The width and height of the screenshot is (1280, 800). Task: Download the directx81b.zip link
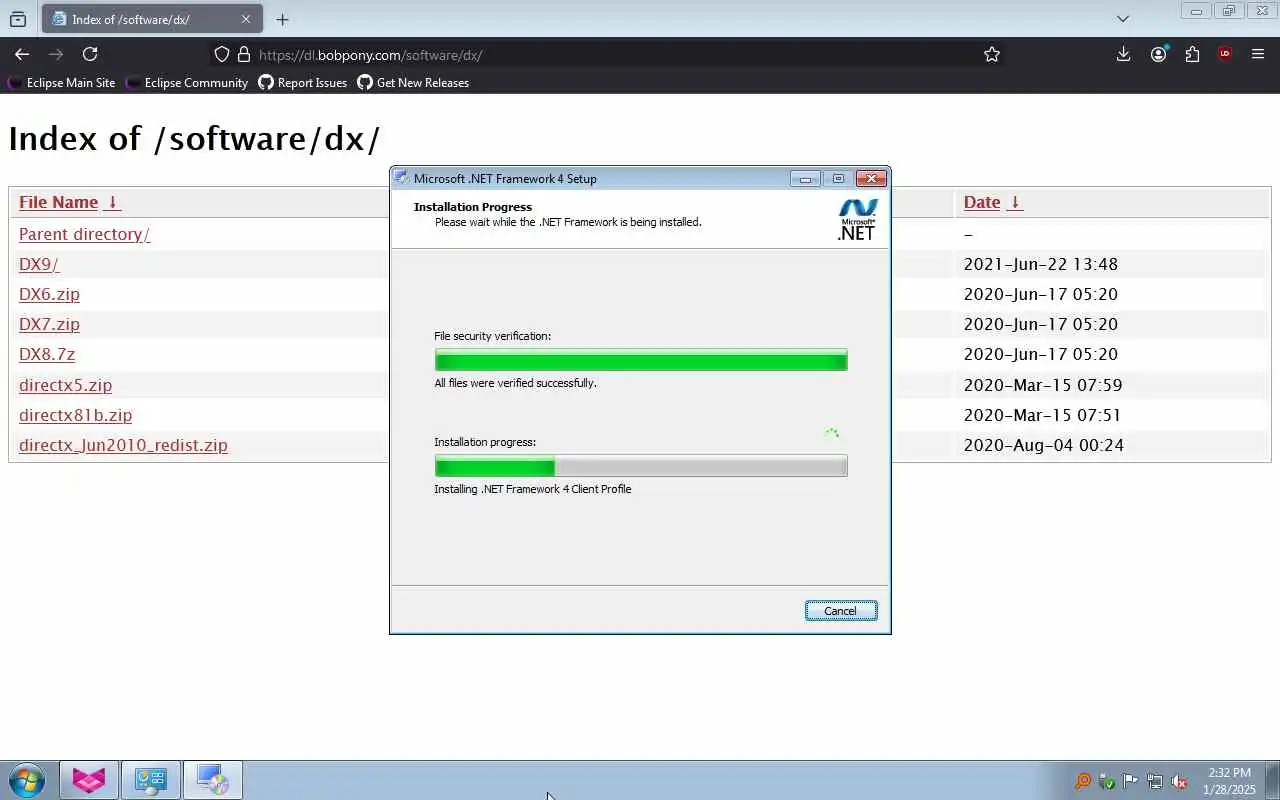[75, 415]
